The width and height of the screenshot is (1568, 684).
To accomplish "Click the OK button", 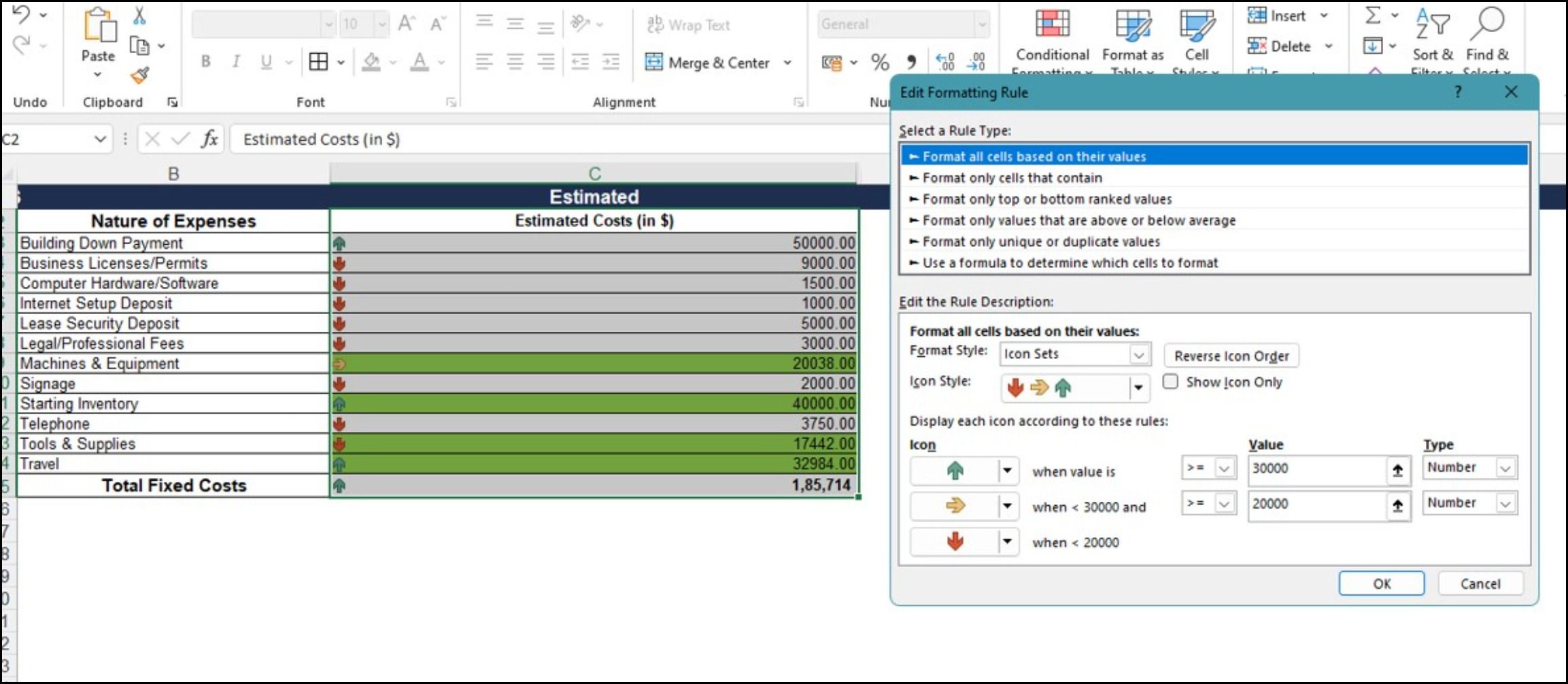I will tap(1382, 583).
